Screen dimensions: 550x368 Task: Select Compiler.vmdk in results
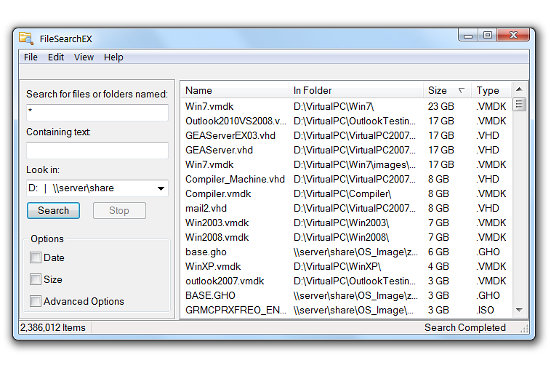(346, 194)
